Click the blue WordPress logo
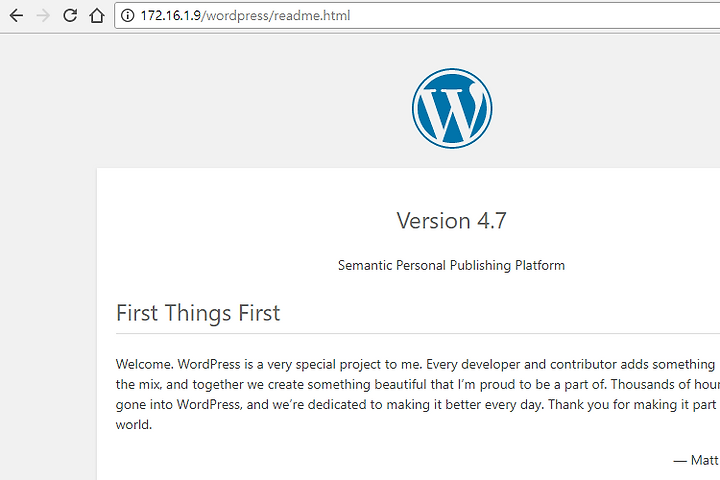The image size is (720, 480). (x=452, y=108)
